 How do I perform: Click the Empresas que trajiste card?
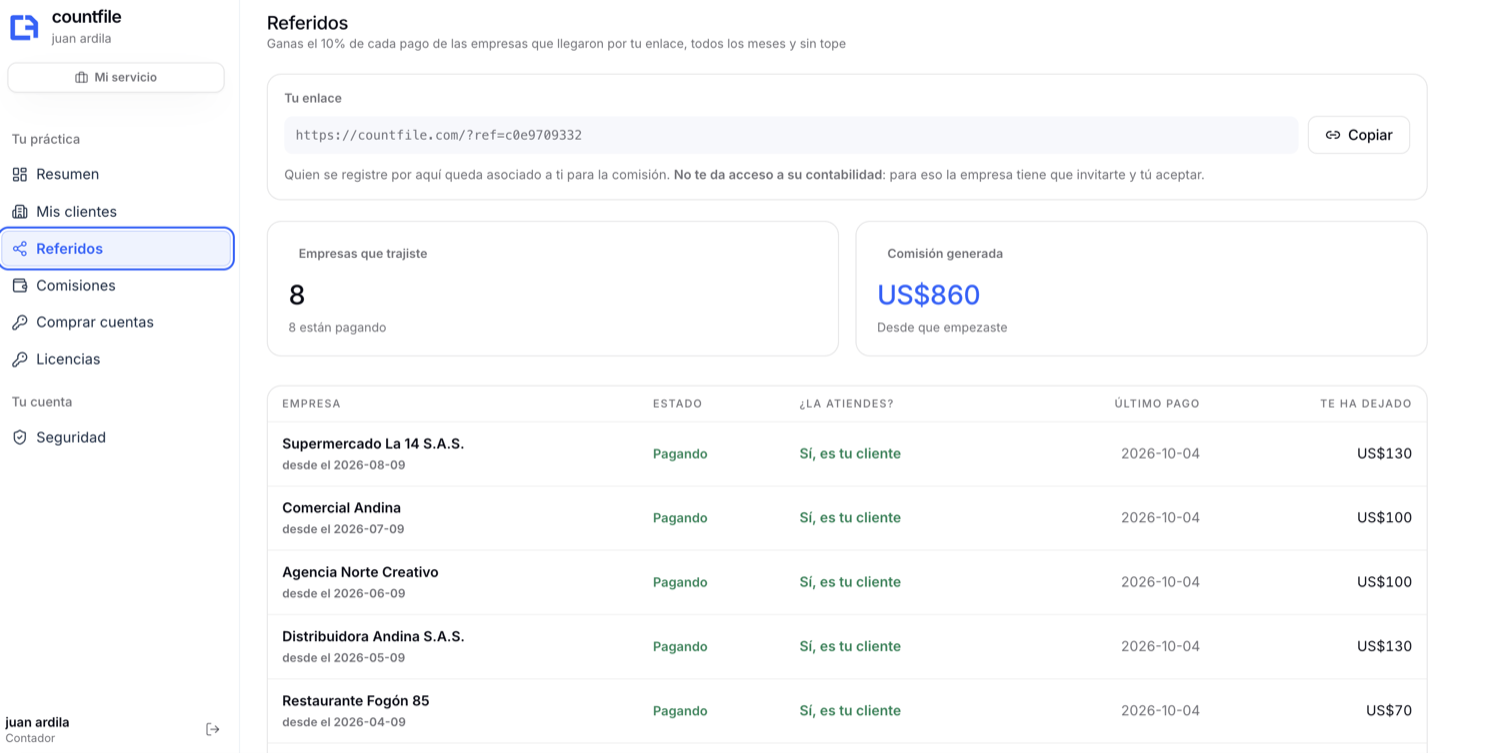pos(553,289)
